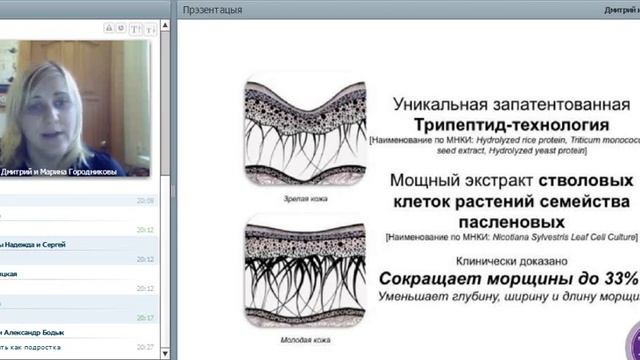Click the chat timestamp 20:08
Image resolution: width=640 pixels, height=360 pixels.
click(145, 200)
